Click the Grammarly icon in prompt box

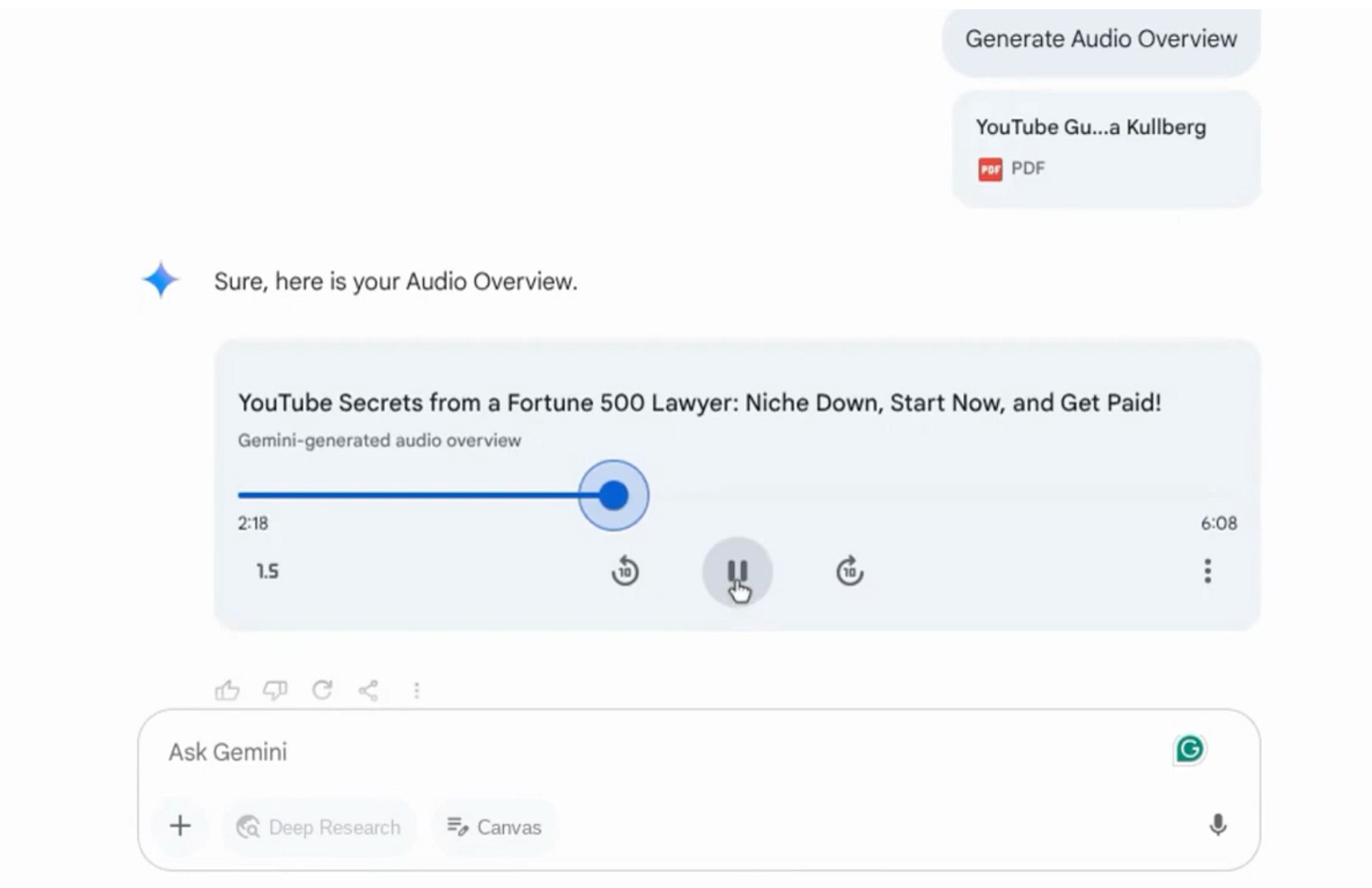pos(1189,749)
